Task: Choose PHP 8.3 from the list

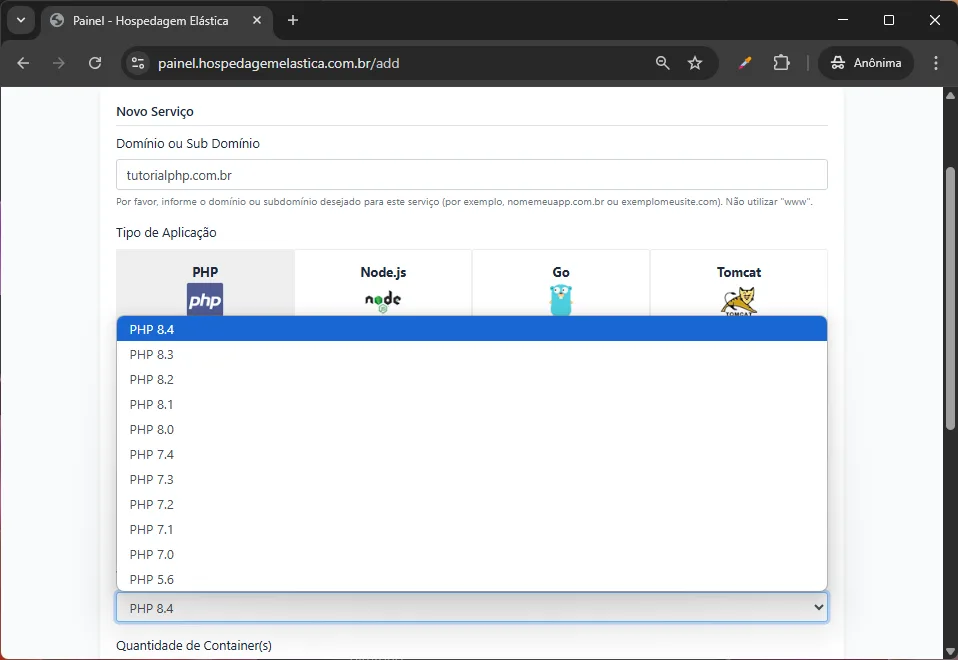Action: point(472,354)
